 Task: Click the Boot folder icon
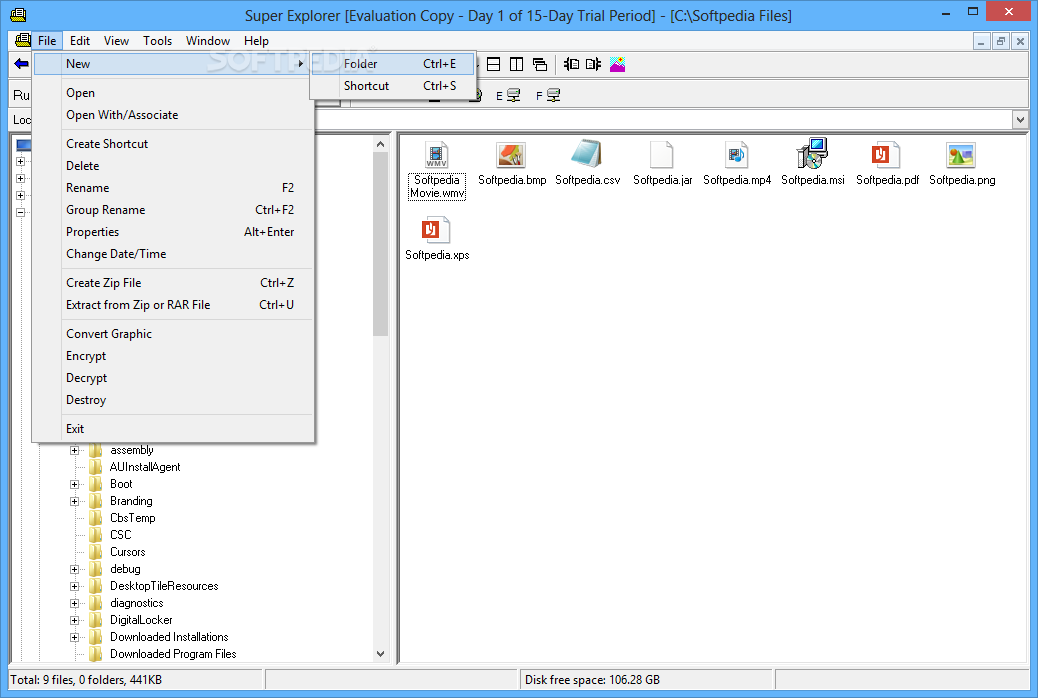click(96, 484)
